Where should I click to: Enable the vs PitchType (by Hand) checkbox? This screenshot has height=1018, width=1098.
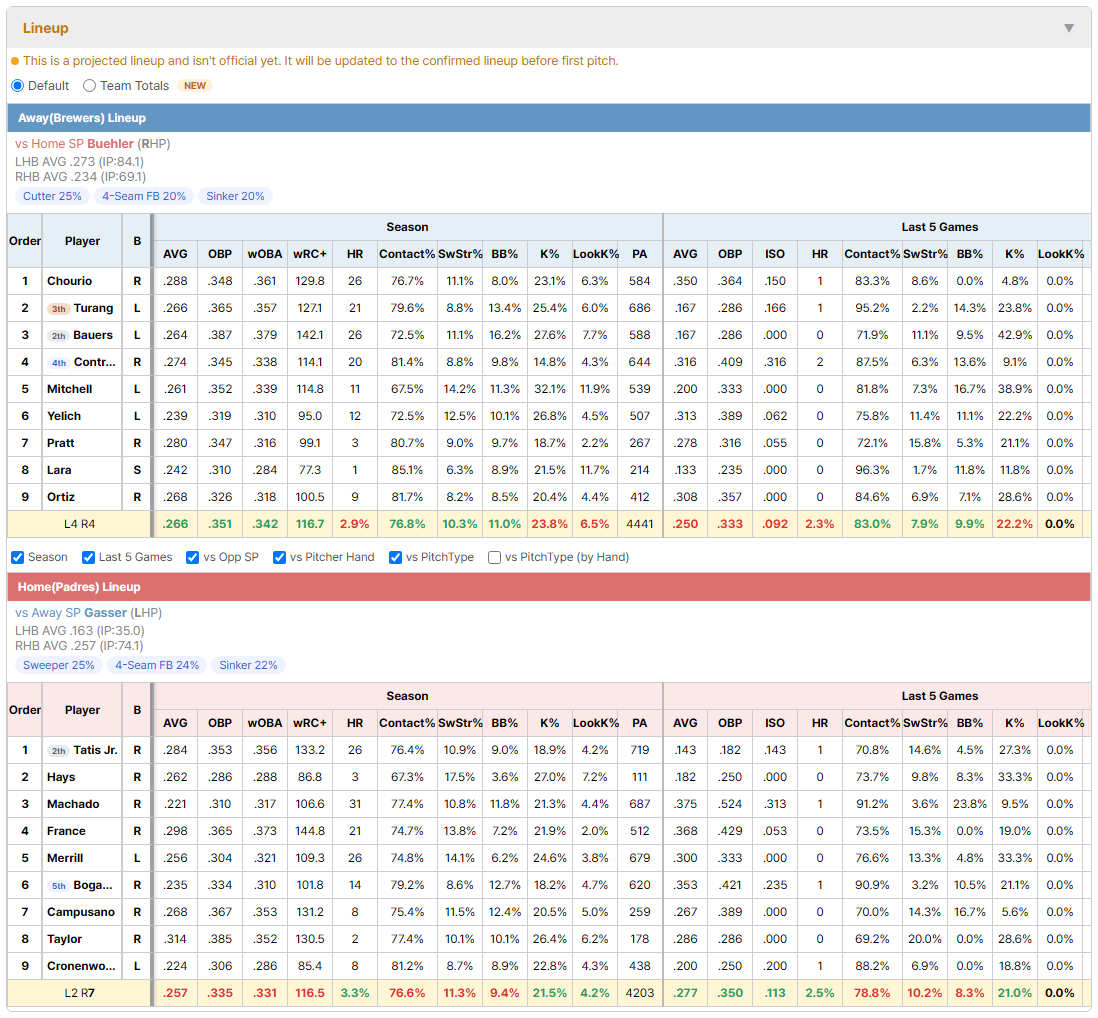click(494, 557)
